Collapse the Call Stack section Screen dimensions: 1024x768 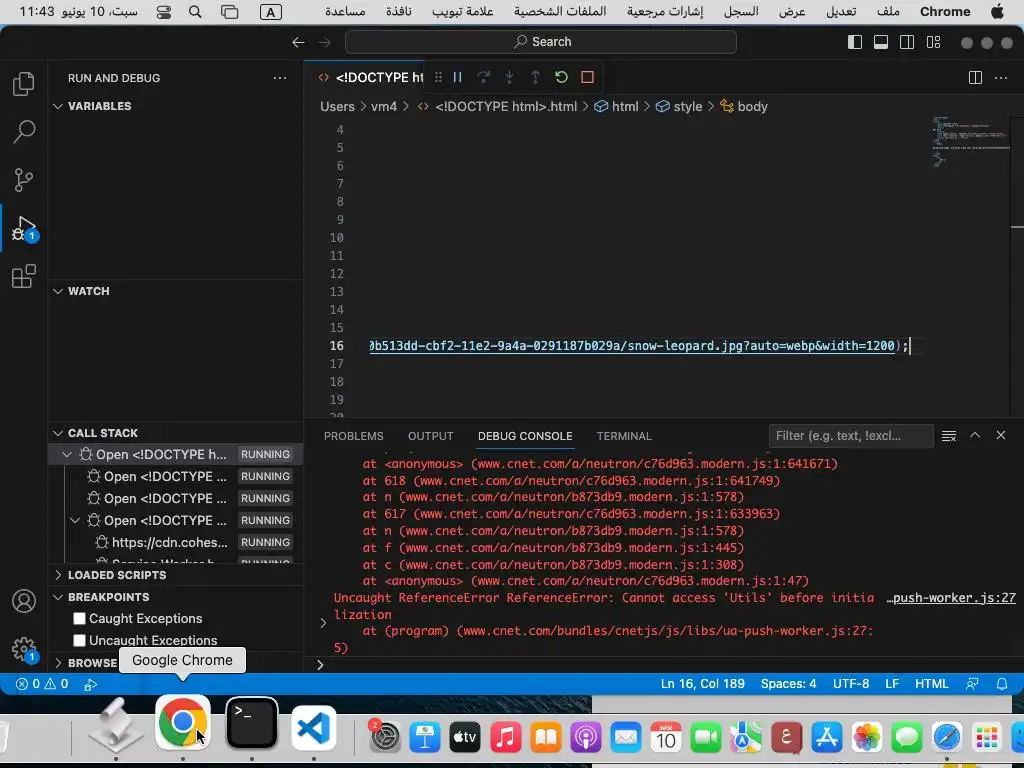[x=58, y=433]
